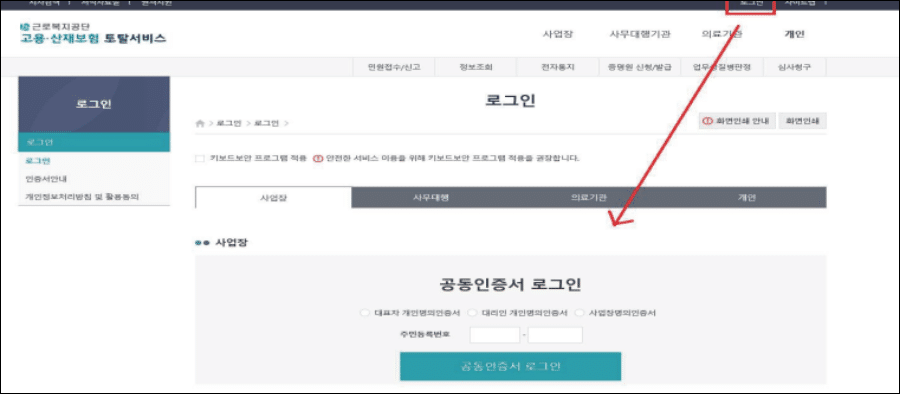
Task: Open 개인정보처리방침 및 활용동의 sidebar link
Action: pyautogui.click(x=82, y=197)
